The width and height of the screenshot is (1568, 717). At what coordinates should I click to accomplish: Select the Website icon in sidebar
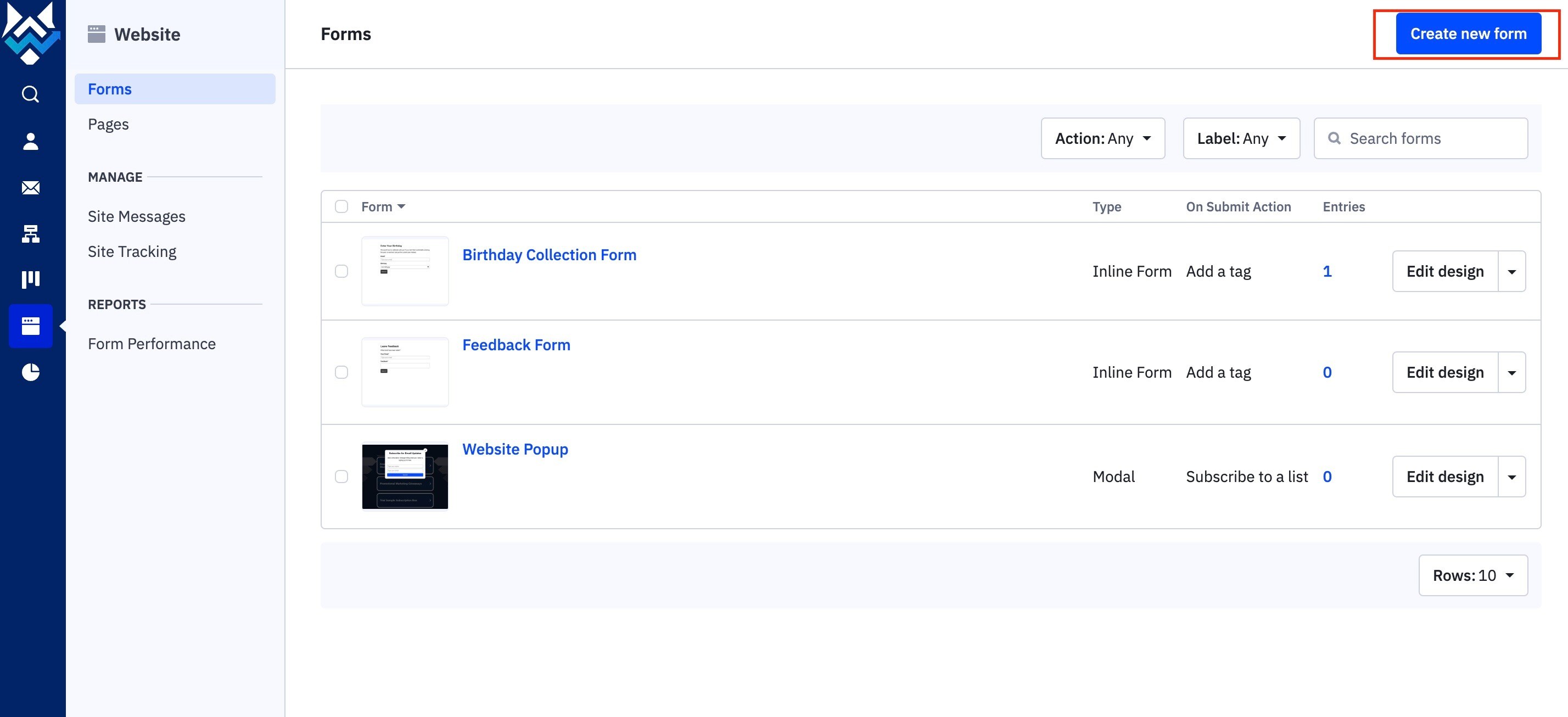click(x=30, y=326)
